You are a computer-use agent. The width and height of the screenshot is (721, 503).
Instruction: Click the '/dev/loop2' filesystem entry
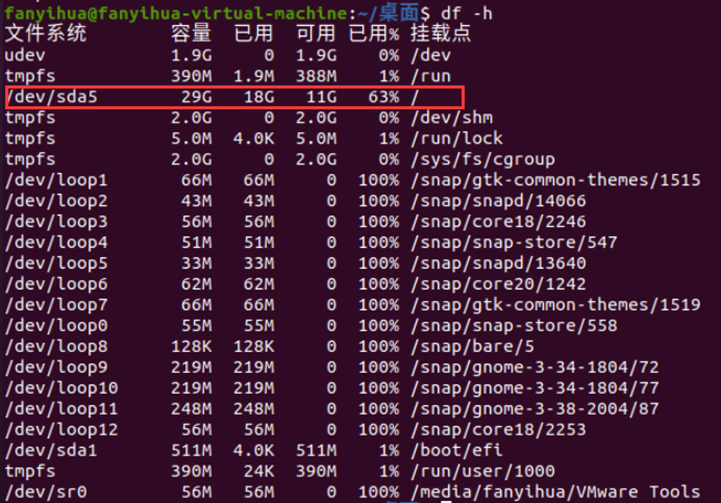[x=56, y=201]
